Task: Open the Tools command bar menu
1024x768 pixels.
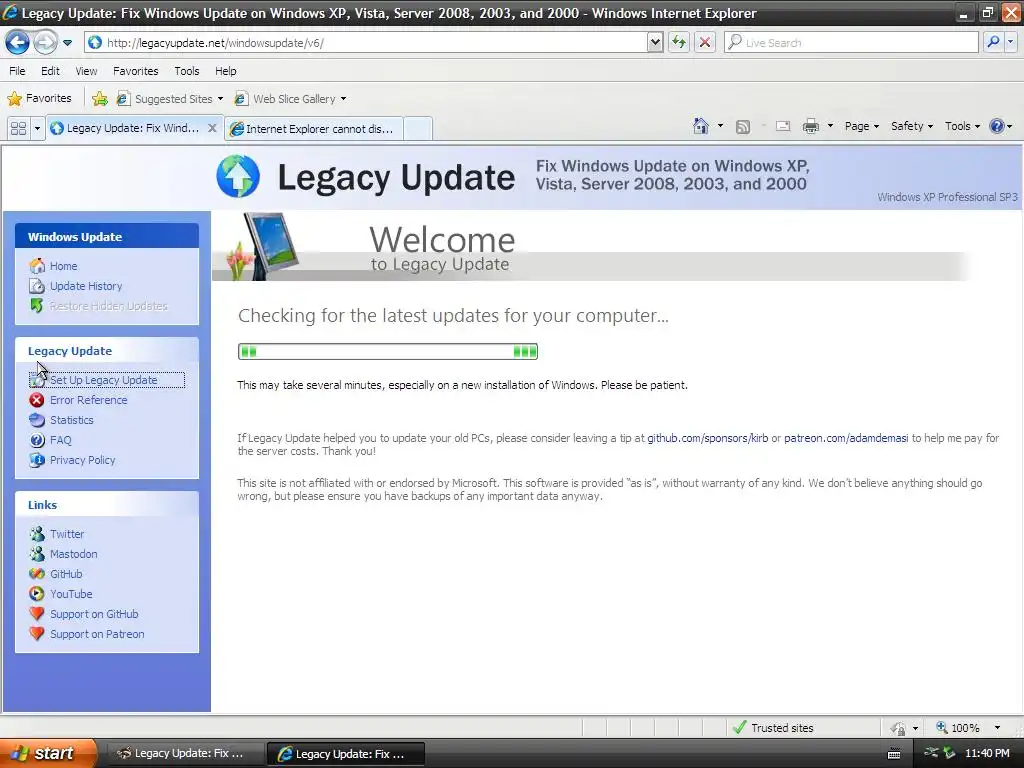Action: [962, 126]
